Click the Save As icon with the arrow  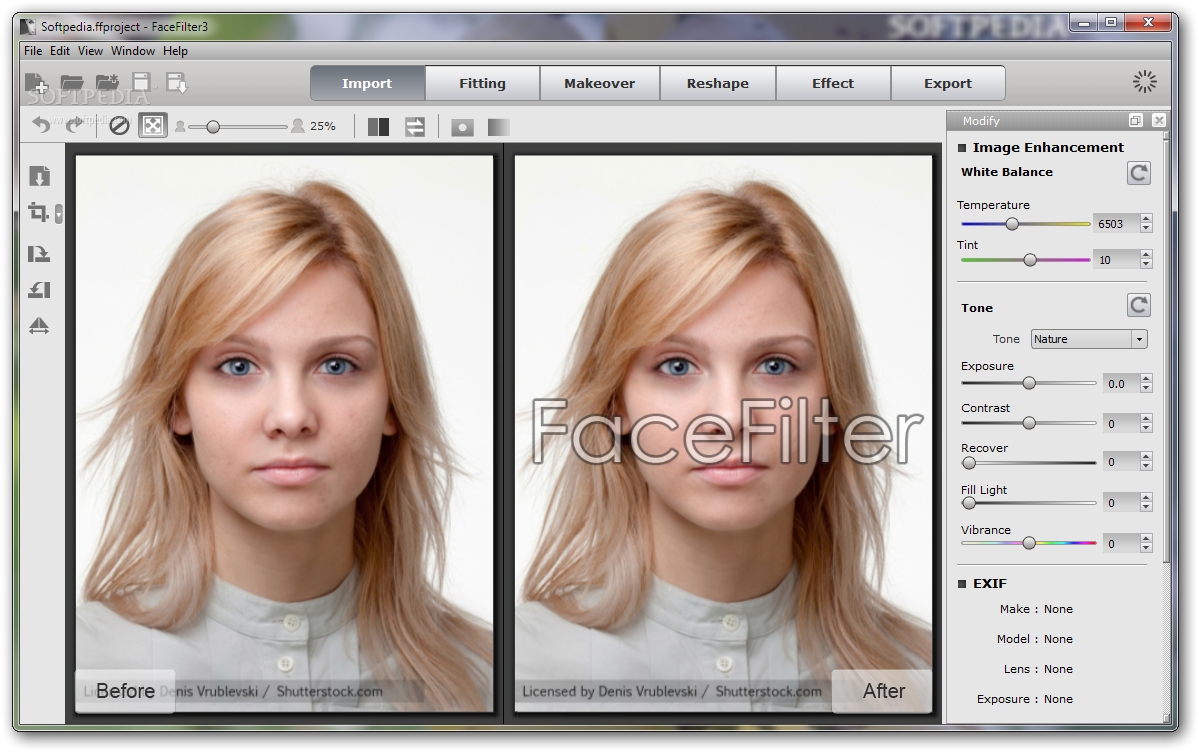[177, 83]
